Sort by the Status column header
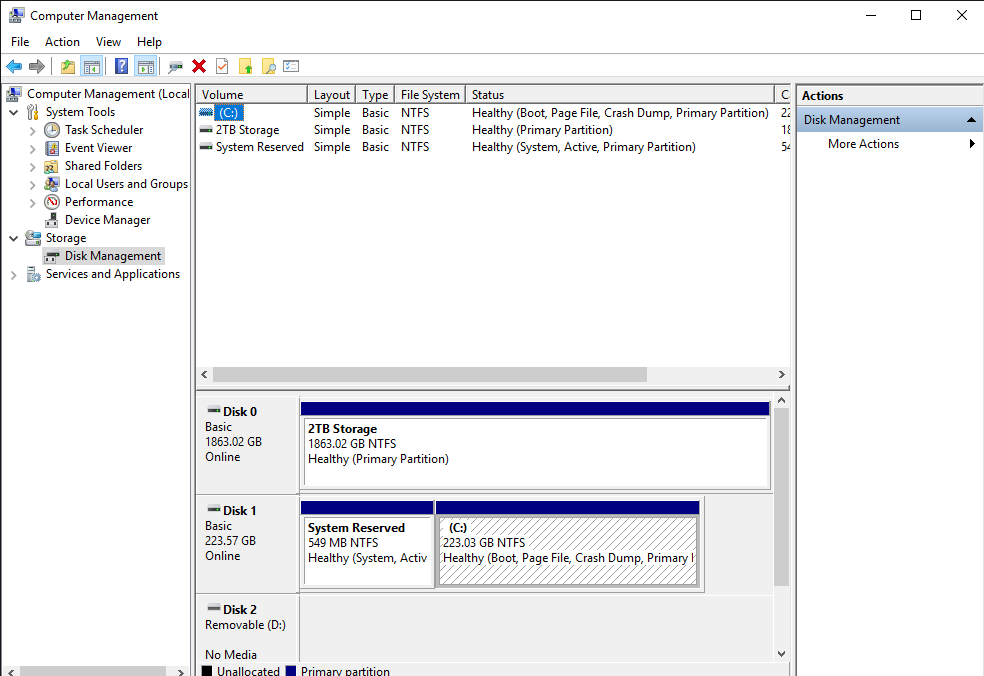Image resolution: width=984 pixels, height=676 pixels. point(619,94)
